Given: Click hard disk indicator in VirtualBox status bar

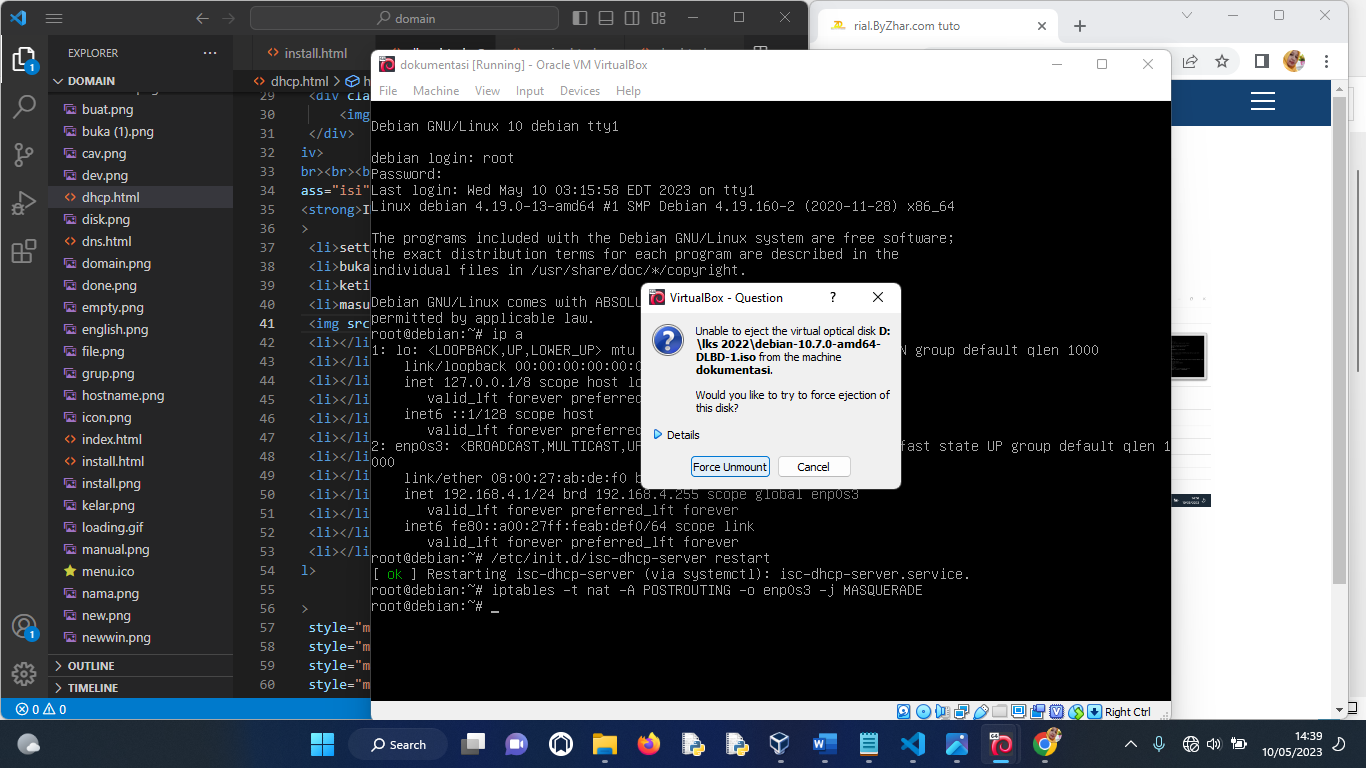Looking at the screenshot, I should click(x=903, y=711).
